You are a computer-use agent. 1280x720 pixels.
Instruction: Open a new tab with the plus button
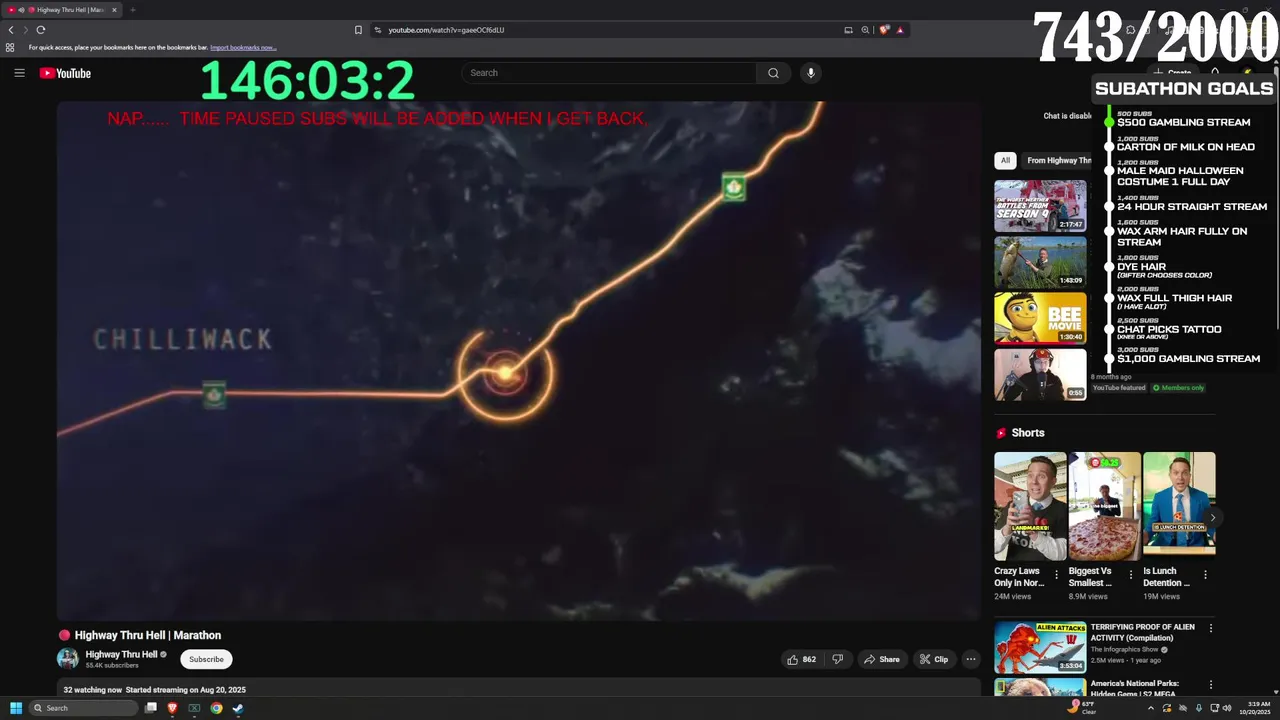[132, 10]
